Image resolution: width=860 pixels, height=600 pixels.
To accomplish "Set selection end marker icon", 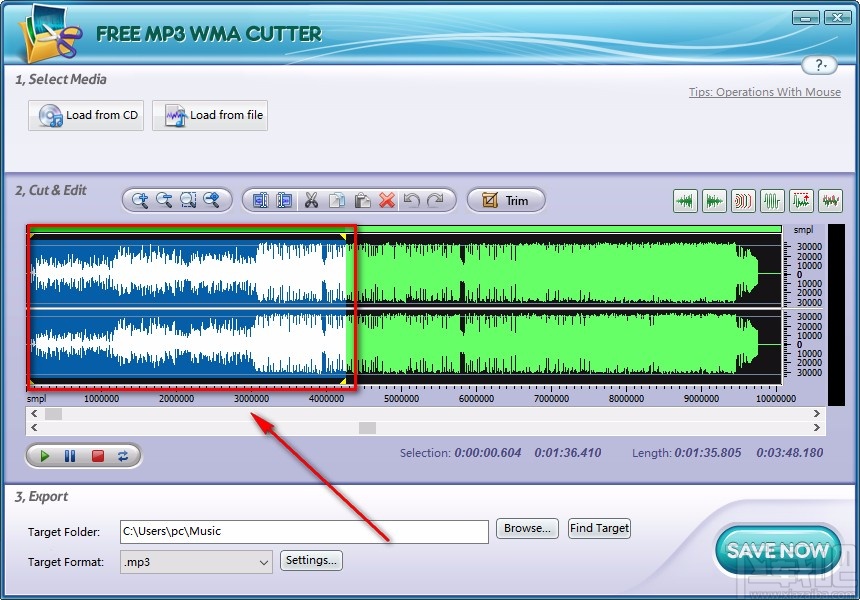I will 284,200.
